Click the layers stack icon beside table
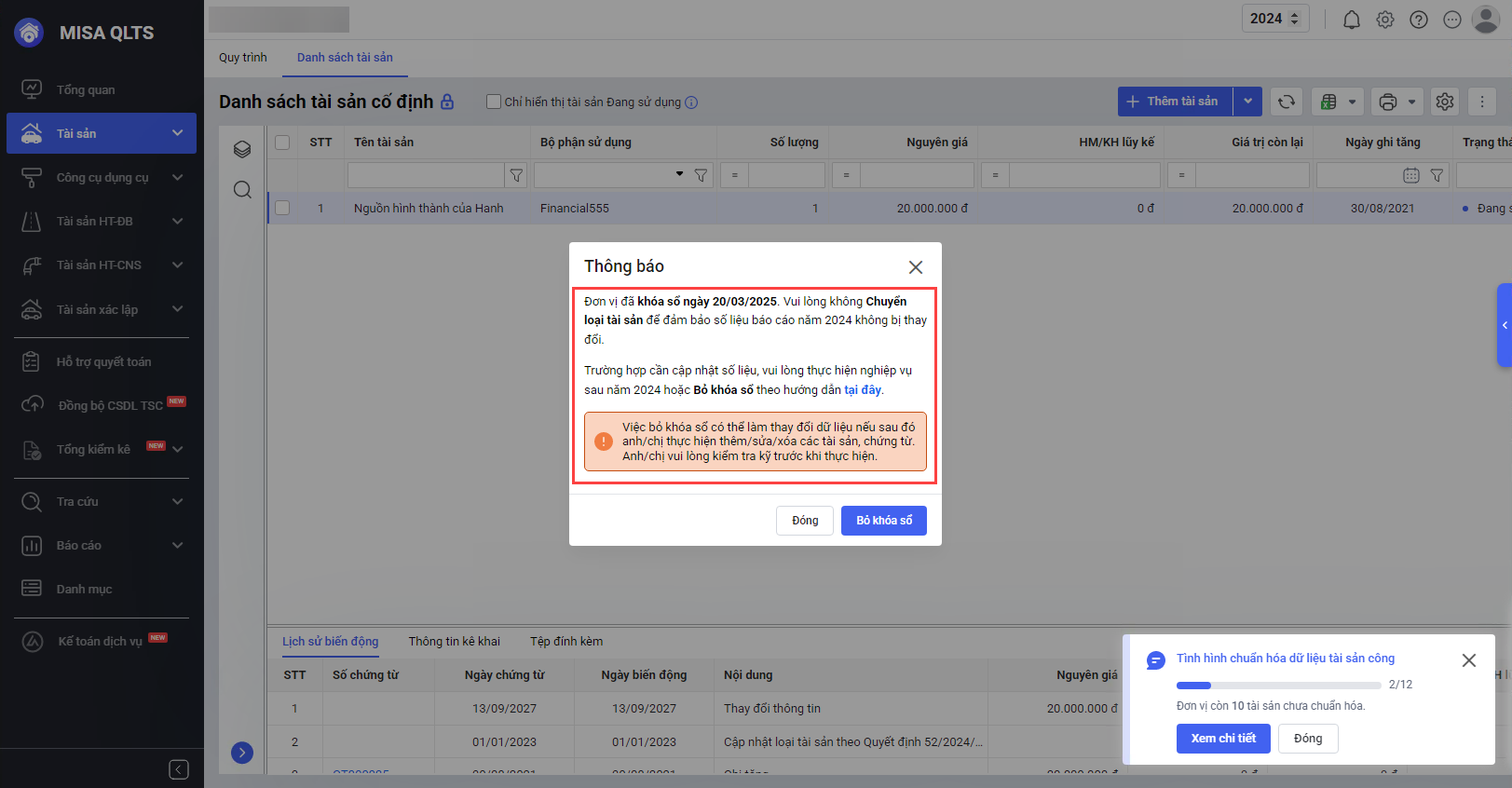Viewport: 1512px width, 788px height. (242, 149)
